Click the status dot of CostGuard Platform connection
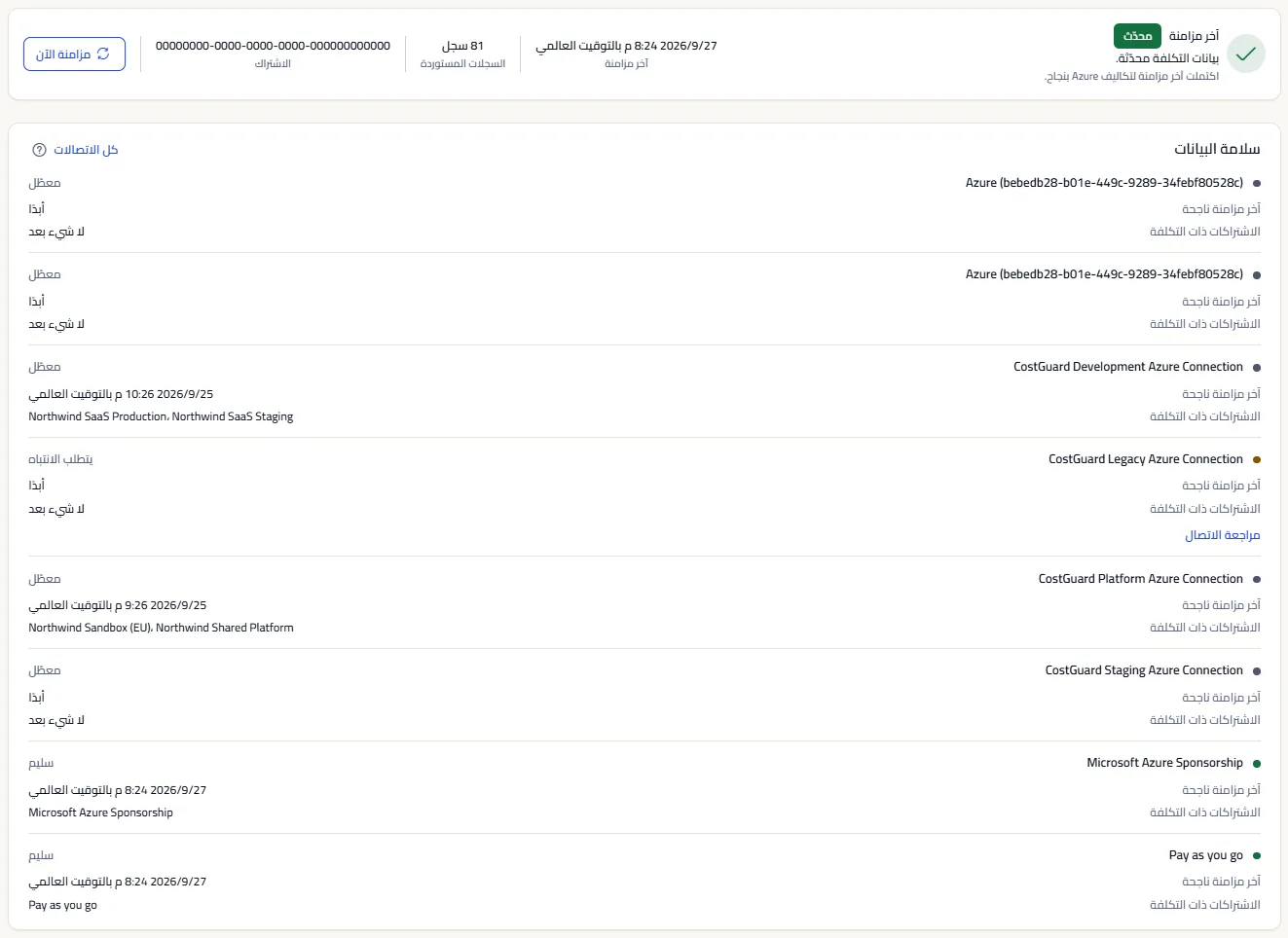 (1257, 580)
